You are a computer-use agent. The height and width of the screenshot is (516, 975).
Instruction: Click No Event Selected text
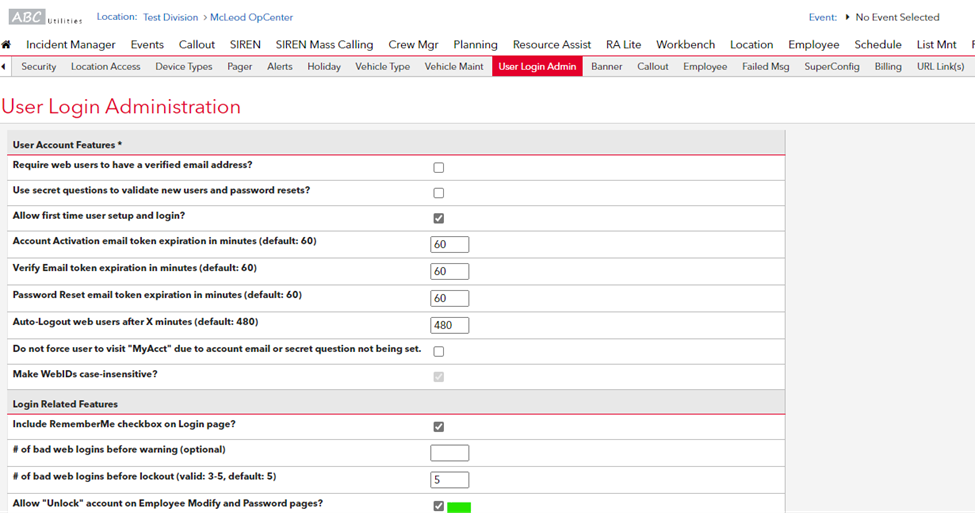897,17
